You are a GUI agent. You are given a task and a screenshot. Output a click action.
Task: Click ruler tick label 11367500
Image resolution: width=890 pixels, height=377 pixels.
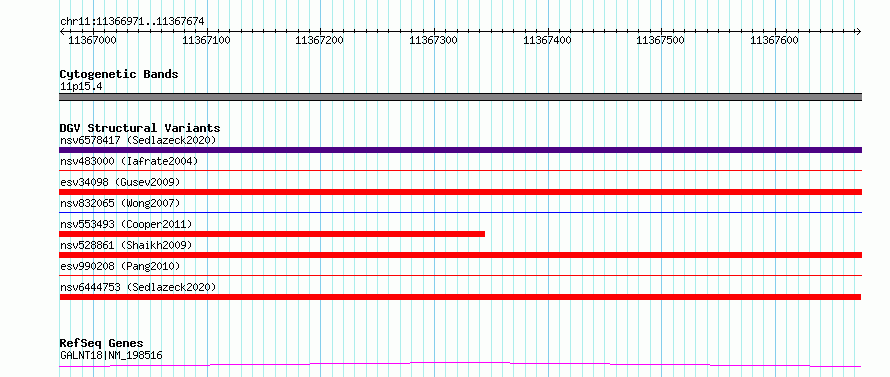(x=660, y=40)
